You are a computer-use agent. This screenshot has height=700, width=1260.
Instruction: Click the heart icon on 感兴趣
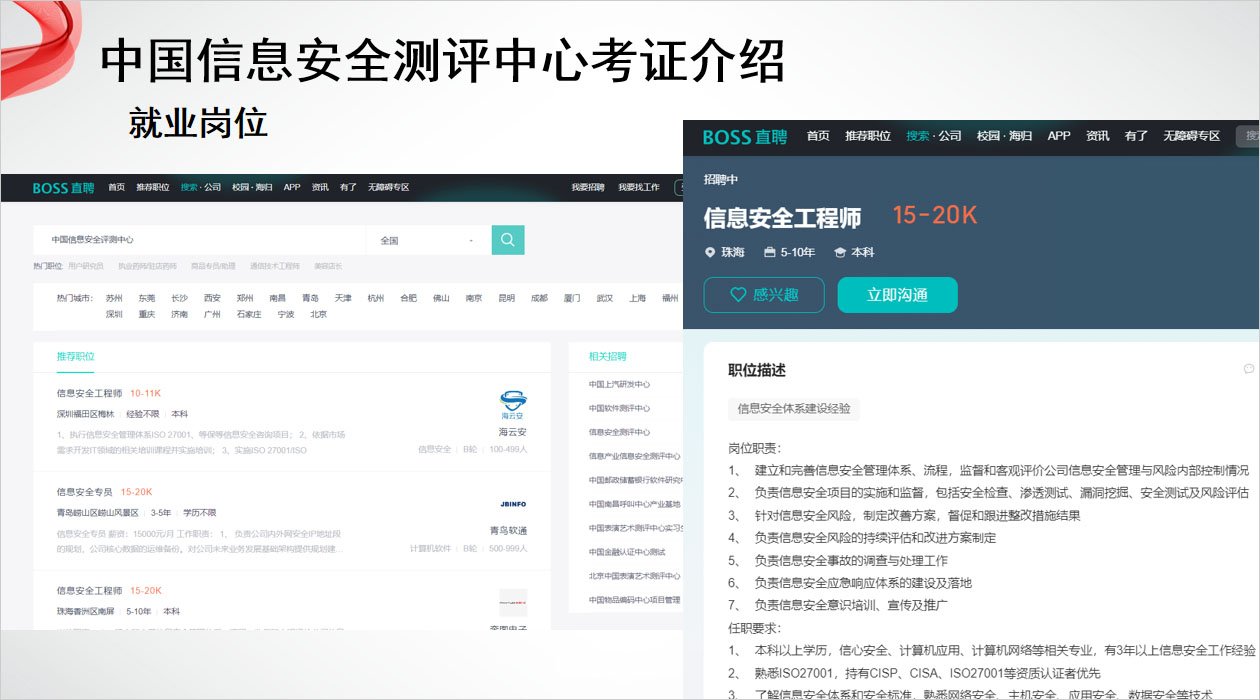738,295
